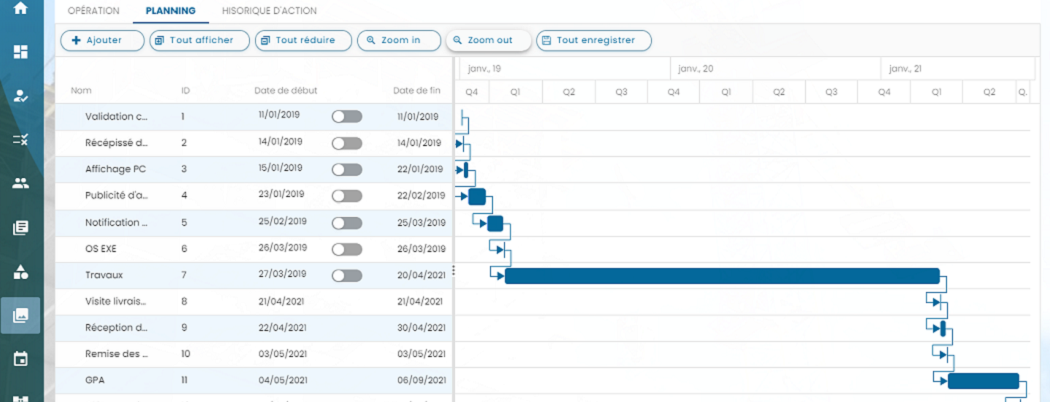Select the Réception Gantt bar

pyautogui.click(x=942, y=328)
